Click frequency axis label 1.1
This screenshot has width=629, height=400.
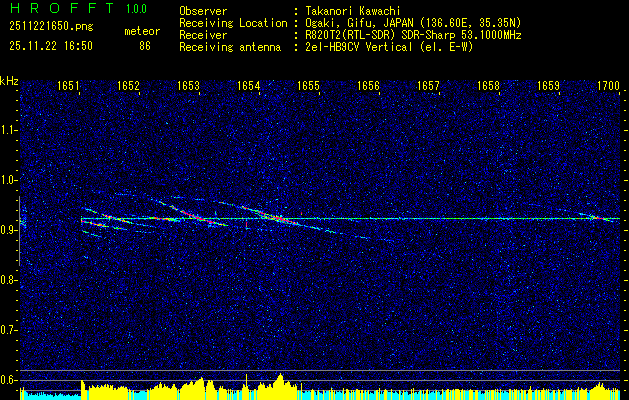(9, 130)
